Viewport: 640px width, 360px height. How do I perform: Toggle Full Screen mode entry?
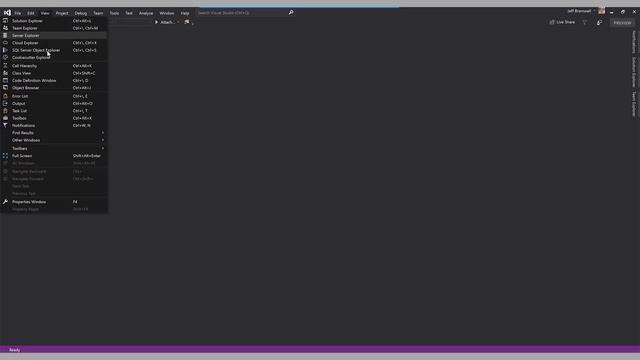coord(54,156)
